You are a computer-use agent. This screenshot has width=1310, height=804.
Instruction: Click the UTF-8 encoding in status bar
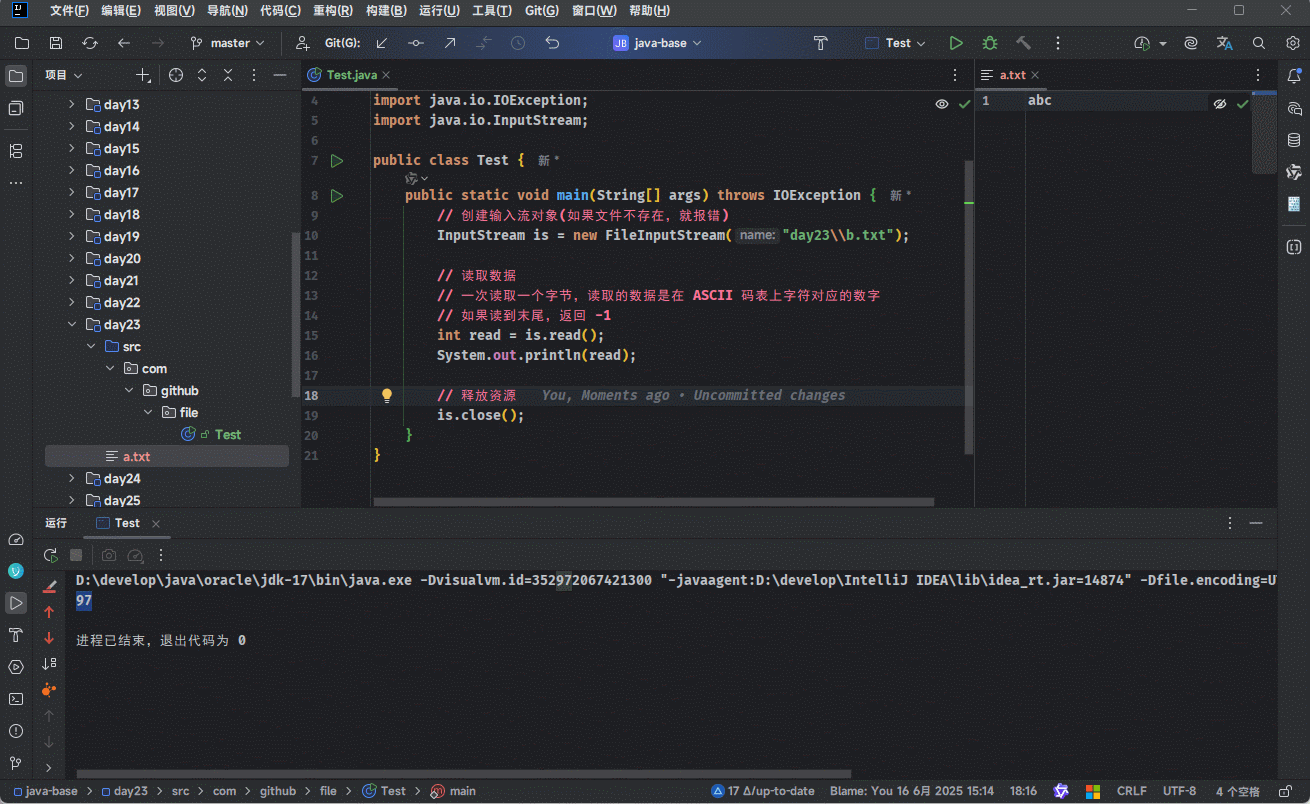[1179, 791]
